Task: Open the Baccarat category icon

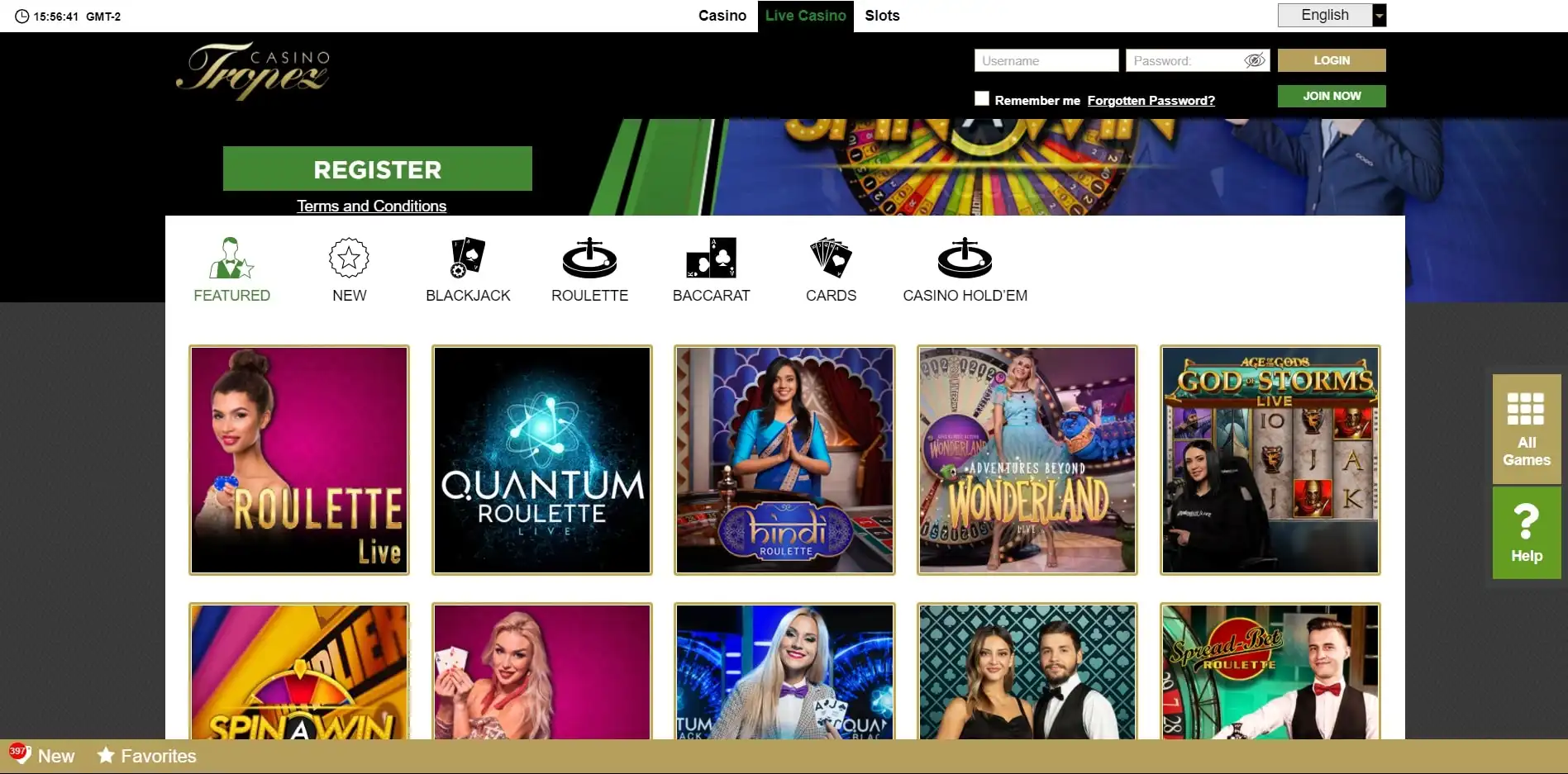Action: [x=711, y=258]
